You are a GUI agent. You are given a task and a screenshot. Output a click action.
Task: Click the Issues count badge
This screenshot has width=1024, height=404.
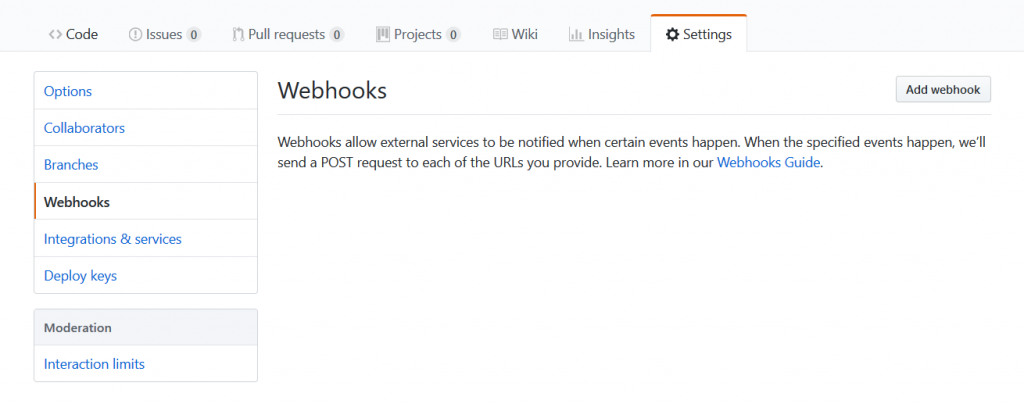click(x=193, y=35)
